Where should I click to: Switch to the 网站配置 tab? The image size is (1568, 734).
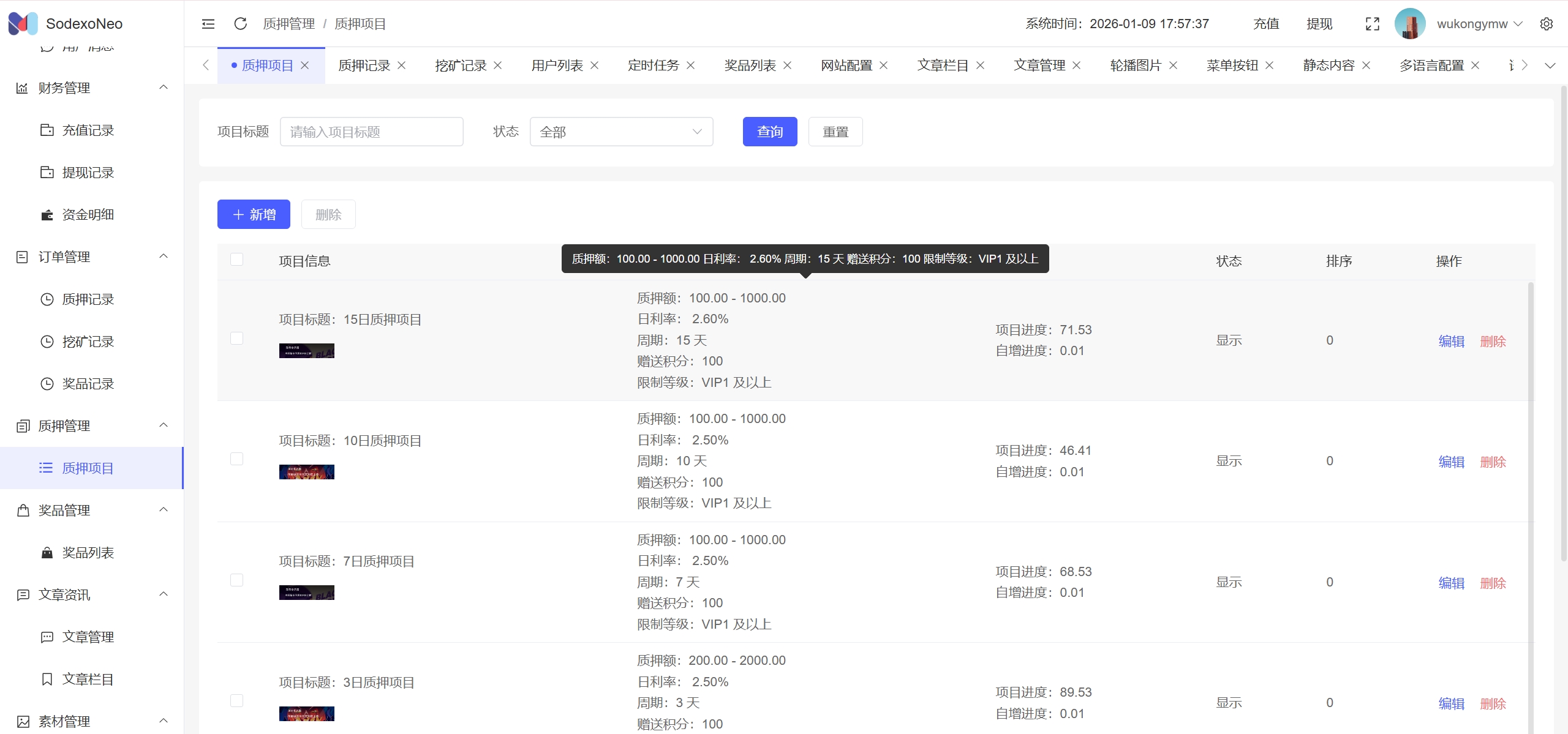[846, 66]
